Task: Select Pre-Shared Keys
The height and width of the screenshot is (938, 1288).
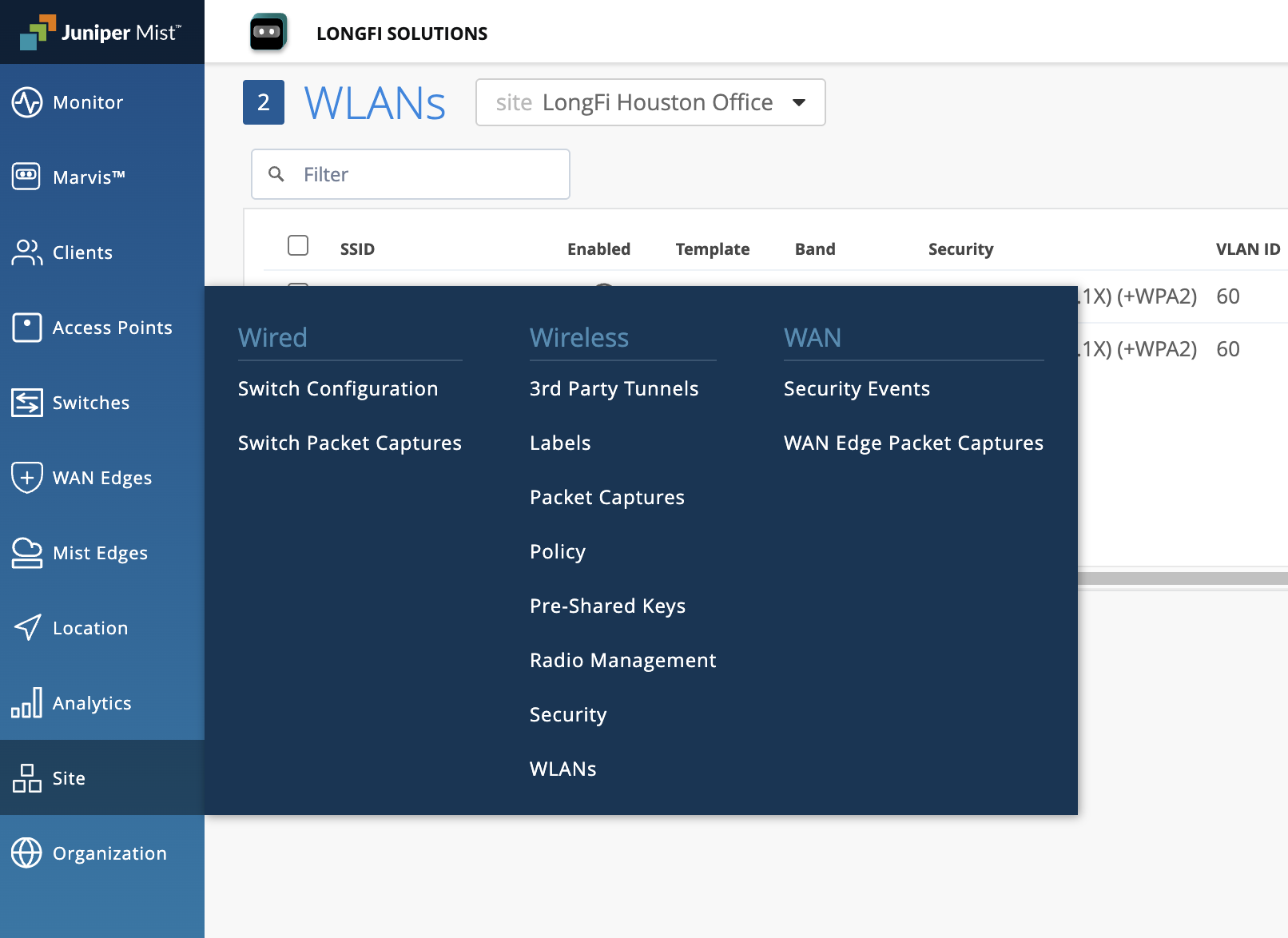Action: point(608,606)
